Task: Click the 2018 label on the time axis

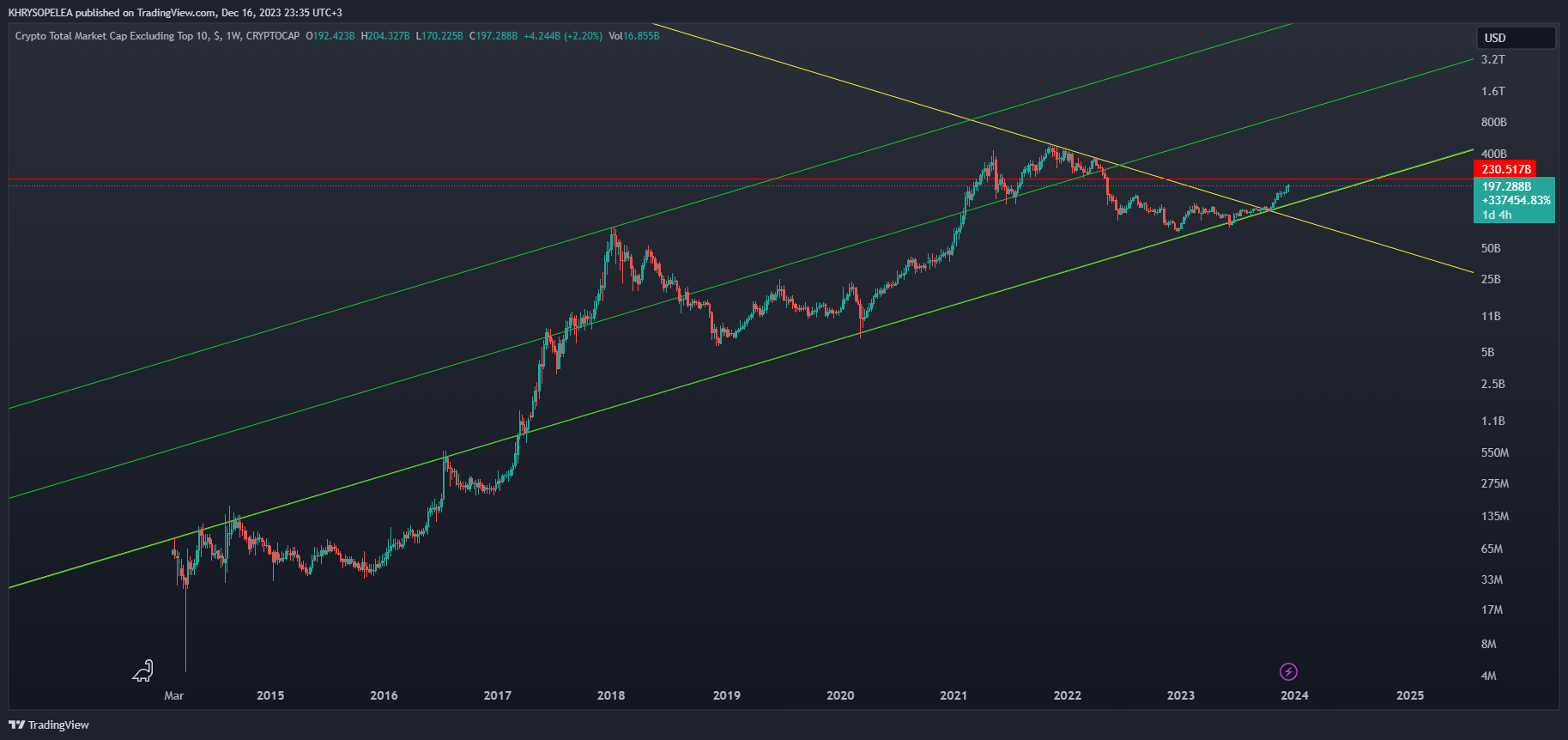Action: pyautogui.click(x=611, y=695)
